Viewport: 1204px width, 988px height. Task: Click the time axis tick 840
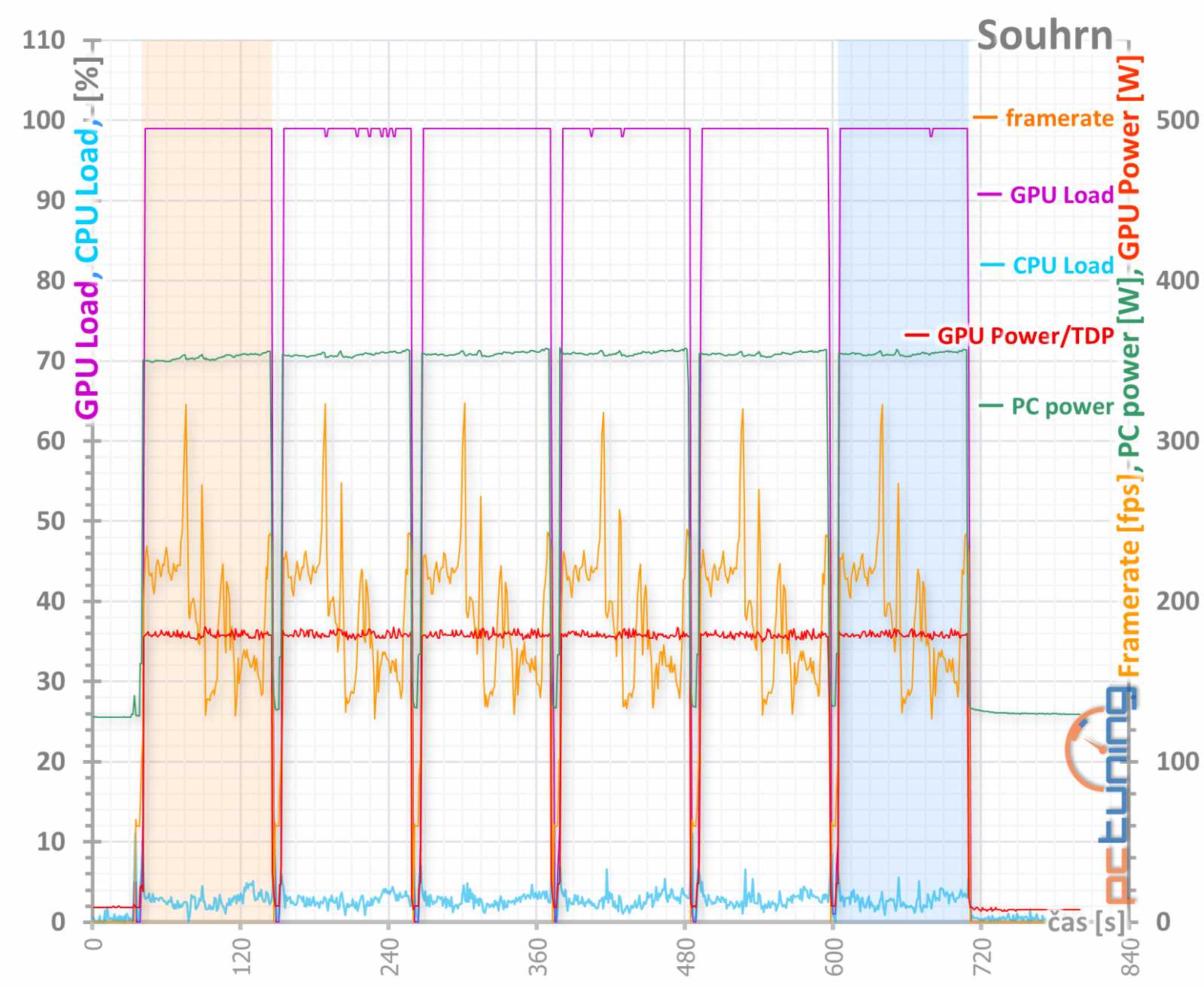pyautogui.click(x=1131, y=956)
